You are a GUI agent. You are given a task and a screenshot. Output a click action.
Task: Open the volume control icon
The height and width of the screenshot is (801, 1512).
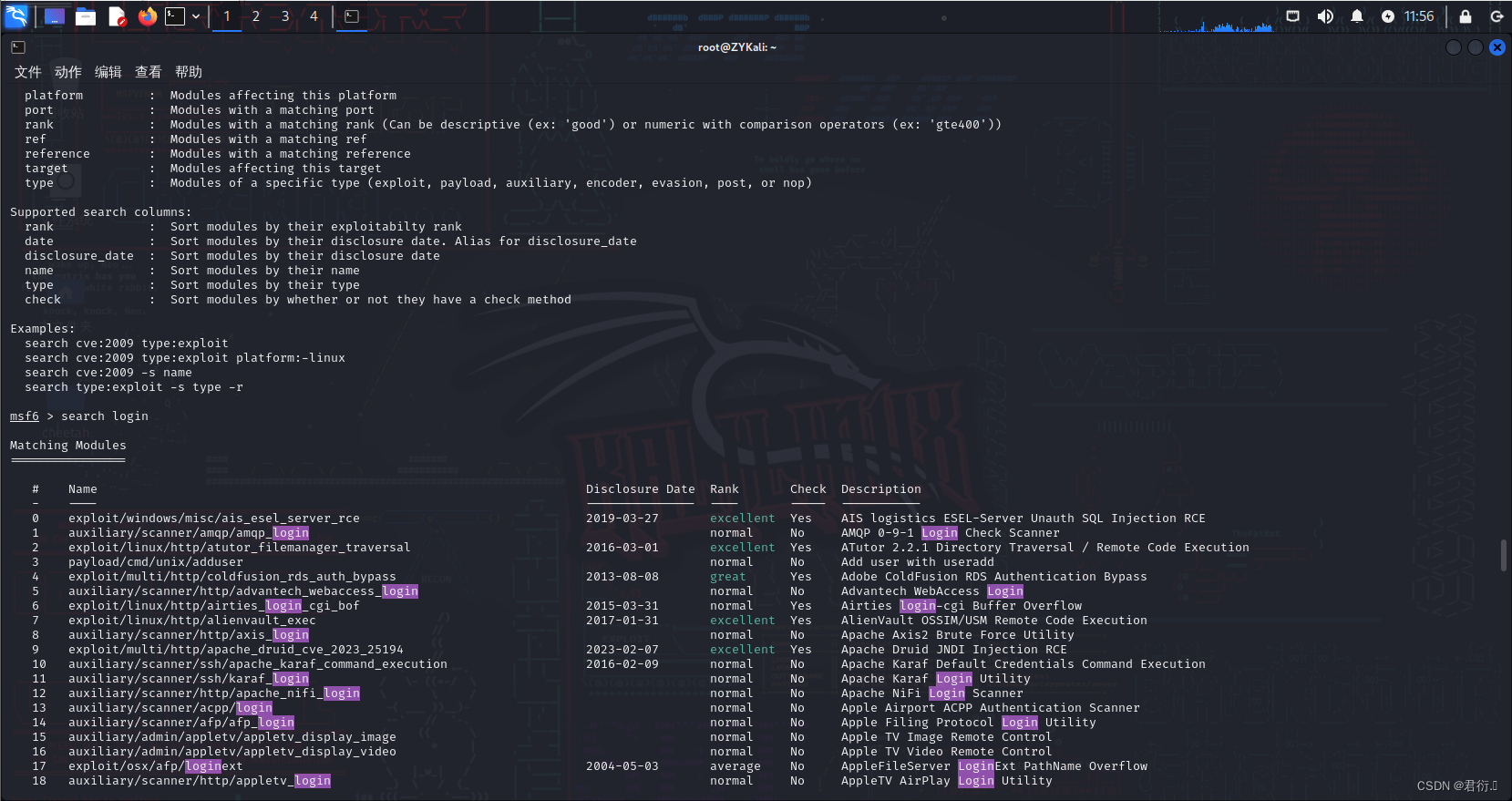tap(1325, 16)
